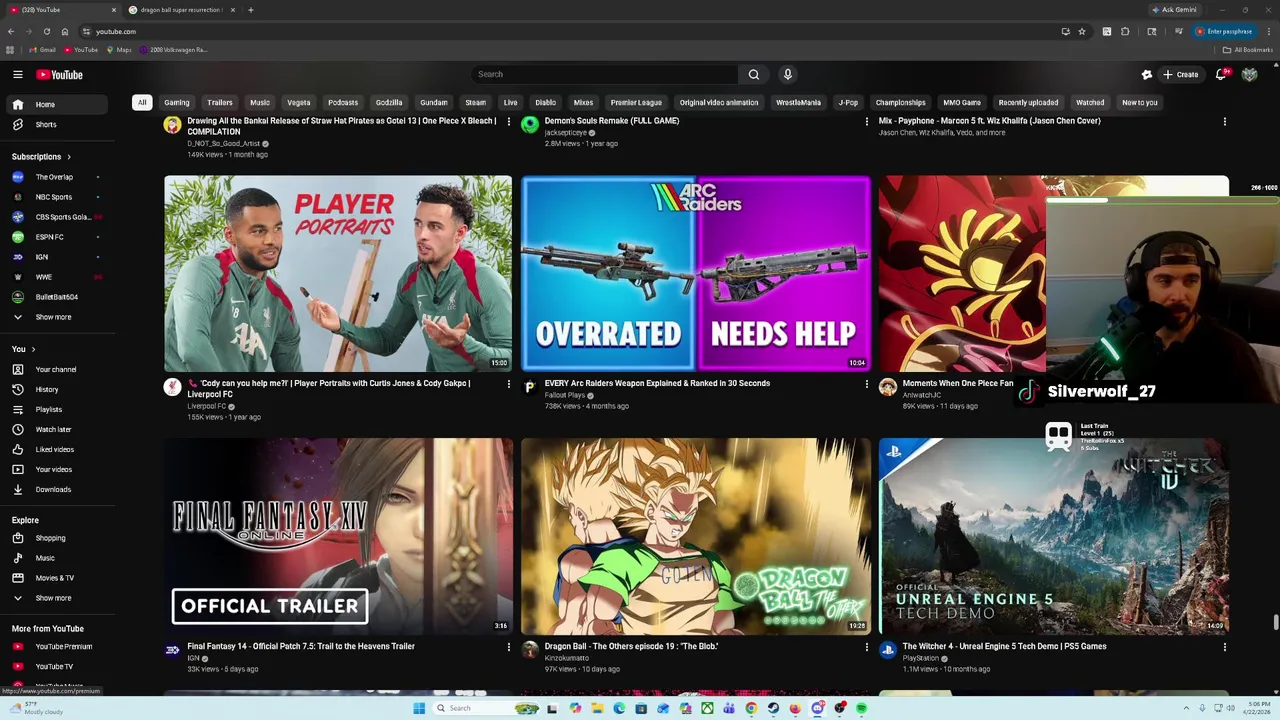The width and height of the screenshot is (1280, 720).
Task: Reload the page in browser
Action: tap(46, 31)
